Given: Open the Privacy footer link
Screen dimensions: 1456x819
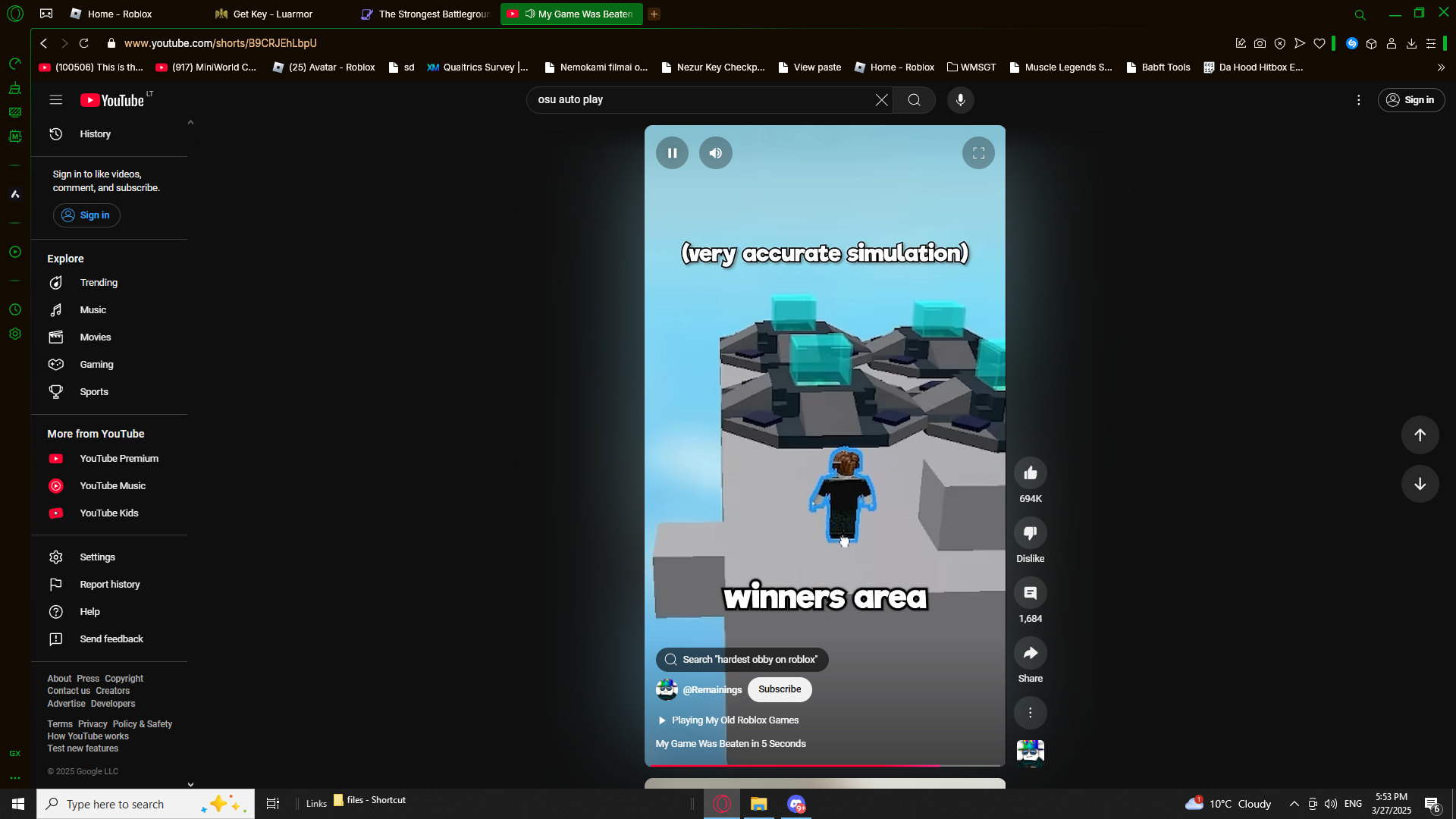Looking at the screenshot, I should tap(93, 724).
